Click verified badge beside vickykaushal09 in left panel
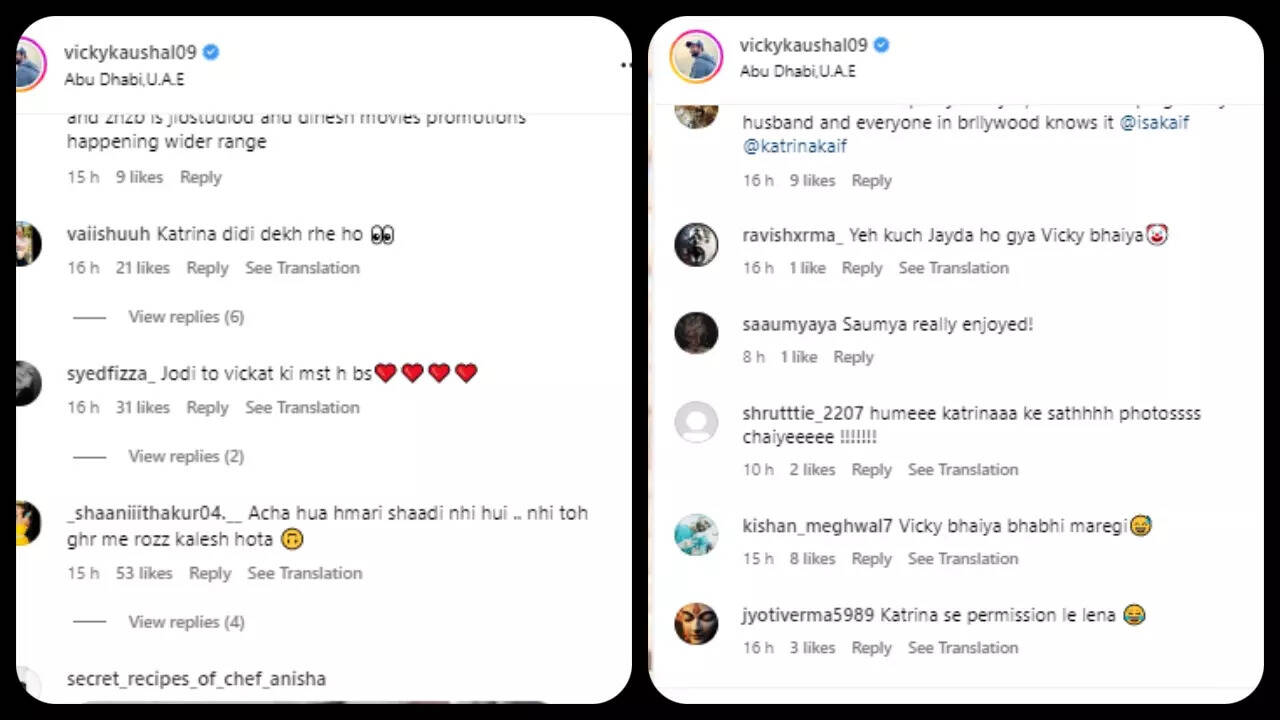 [x=211, y=52]
